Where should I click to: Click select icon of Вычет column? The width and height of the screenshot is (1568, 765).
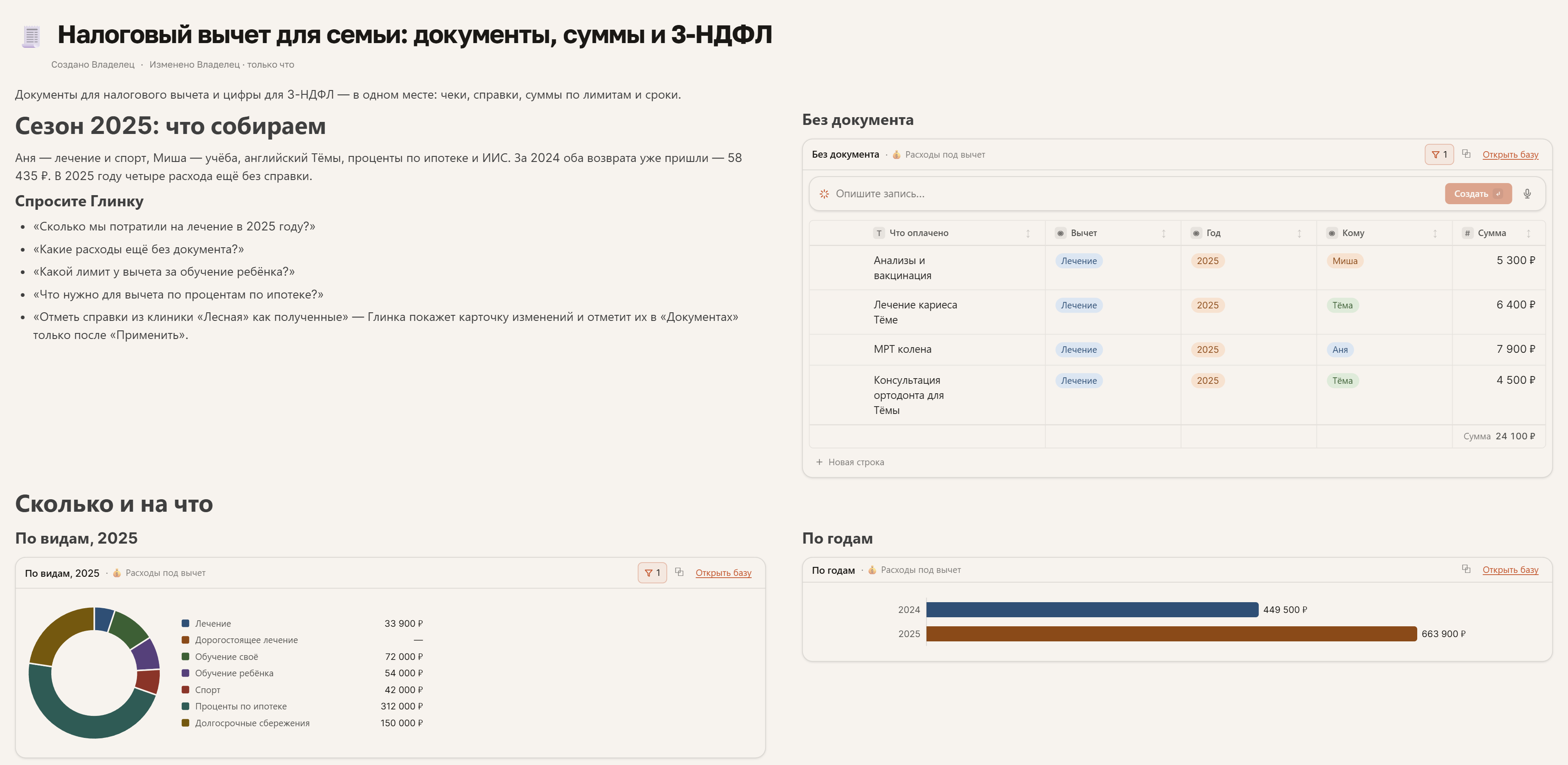tap(1061, 233)
